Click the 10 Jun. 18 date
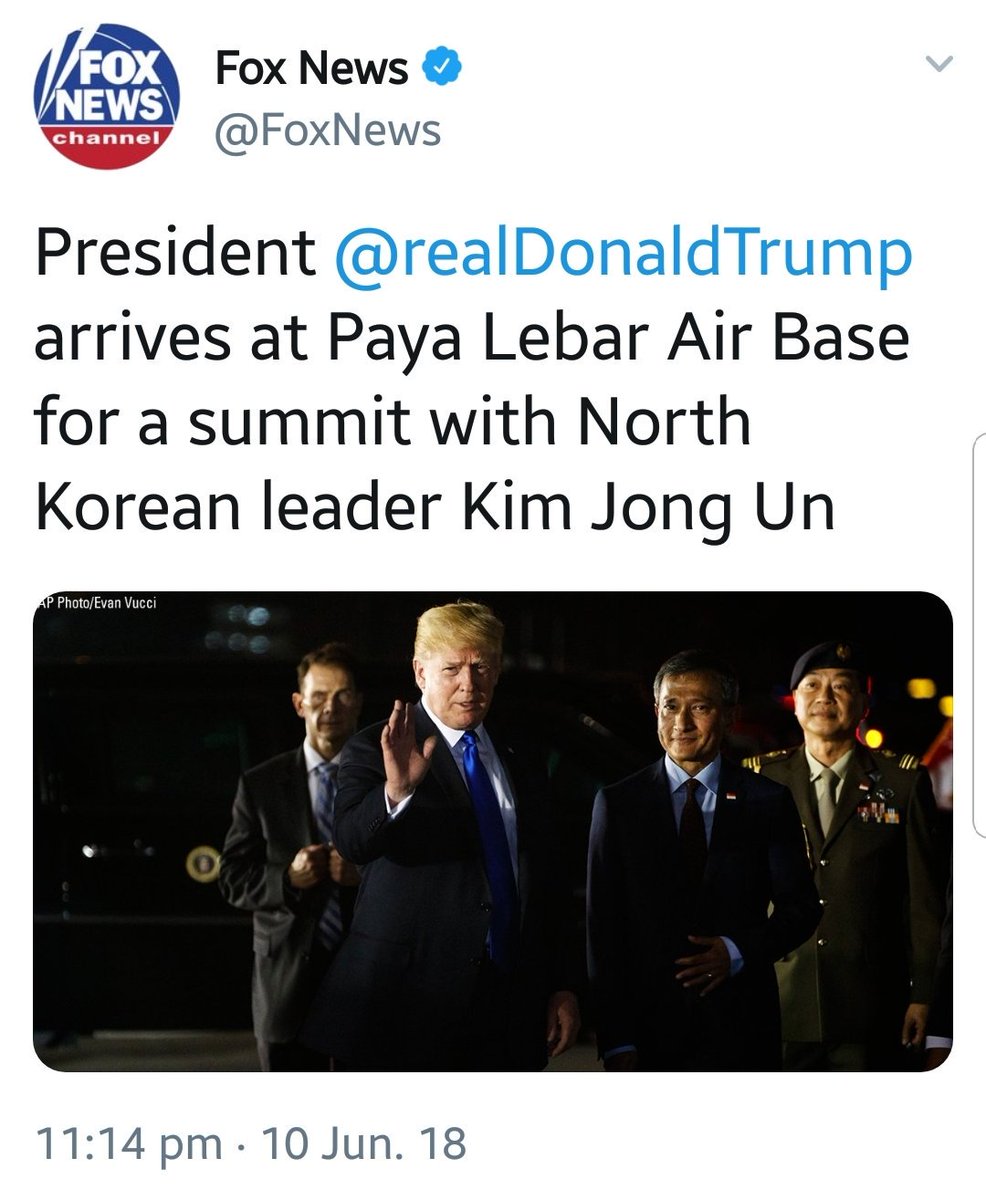Screen dimensions: 986x1200 [x=364, y=1143]
